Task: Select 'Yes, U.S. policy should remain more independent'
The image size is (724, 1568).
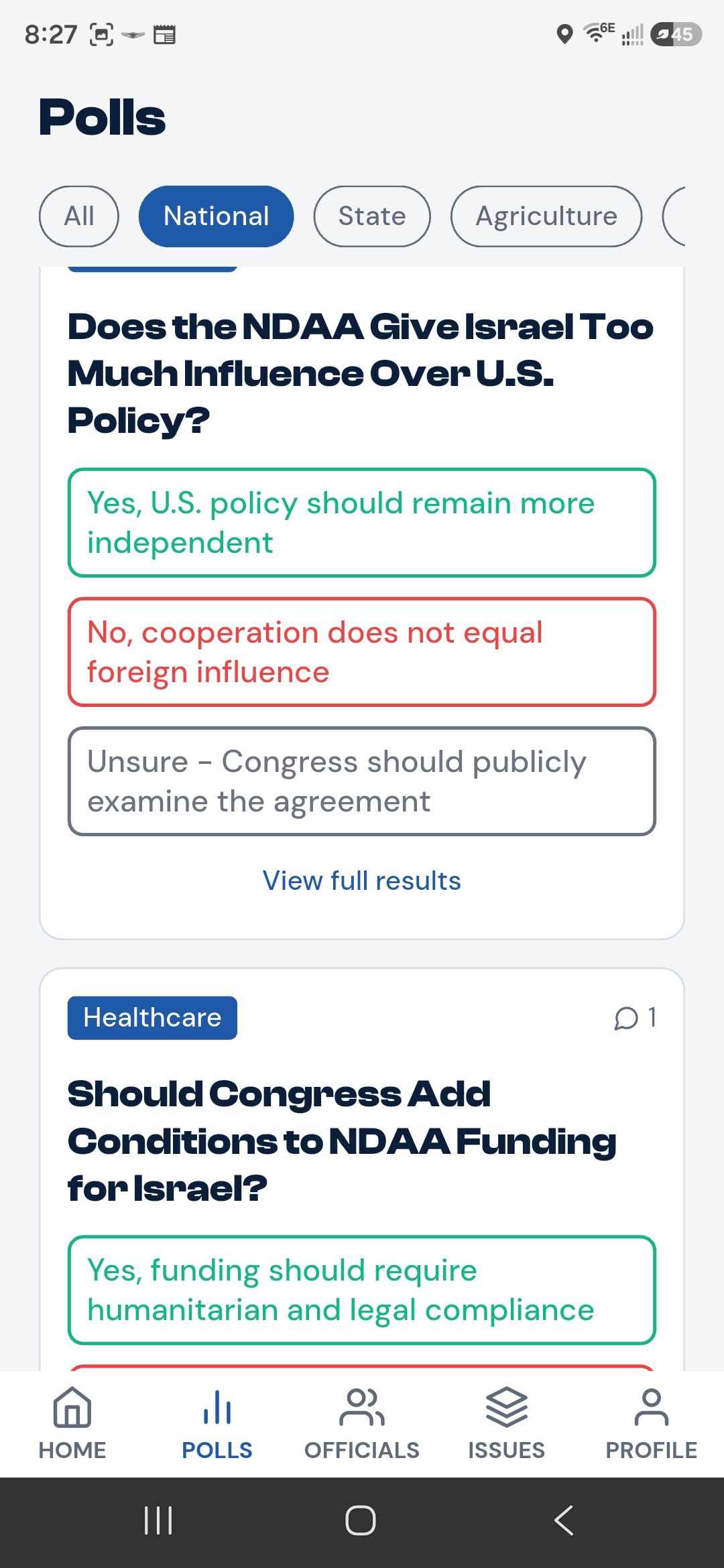Action: [x=362, y=523]
